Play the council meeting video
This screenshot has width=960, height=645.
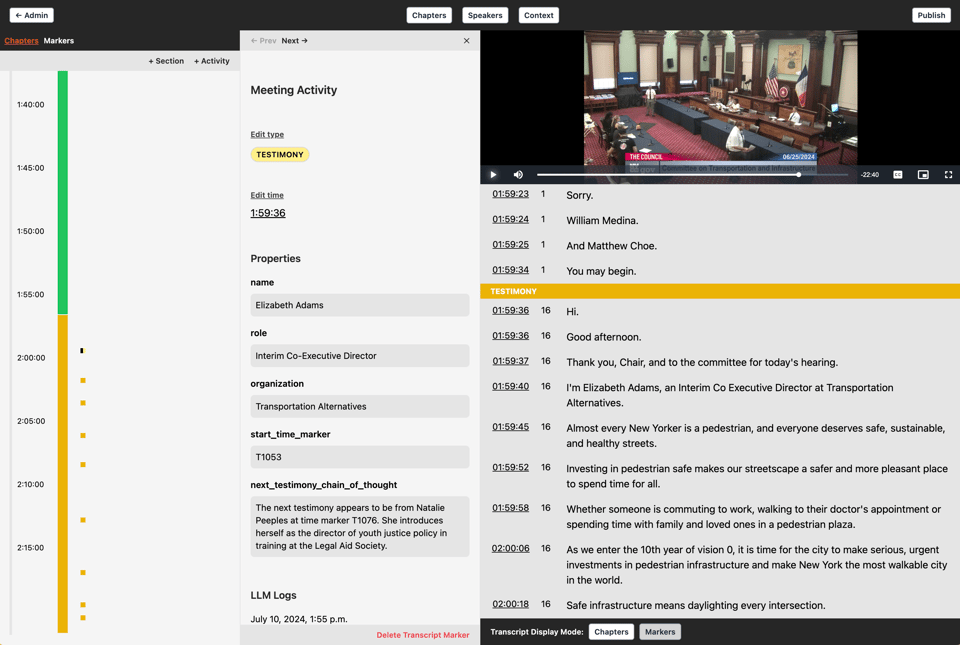tap(493, 175)
